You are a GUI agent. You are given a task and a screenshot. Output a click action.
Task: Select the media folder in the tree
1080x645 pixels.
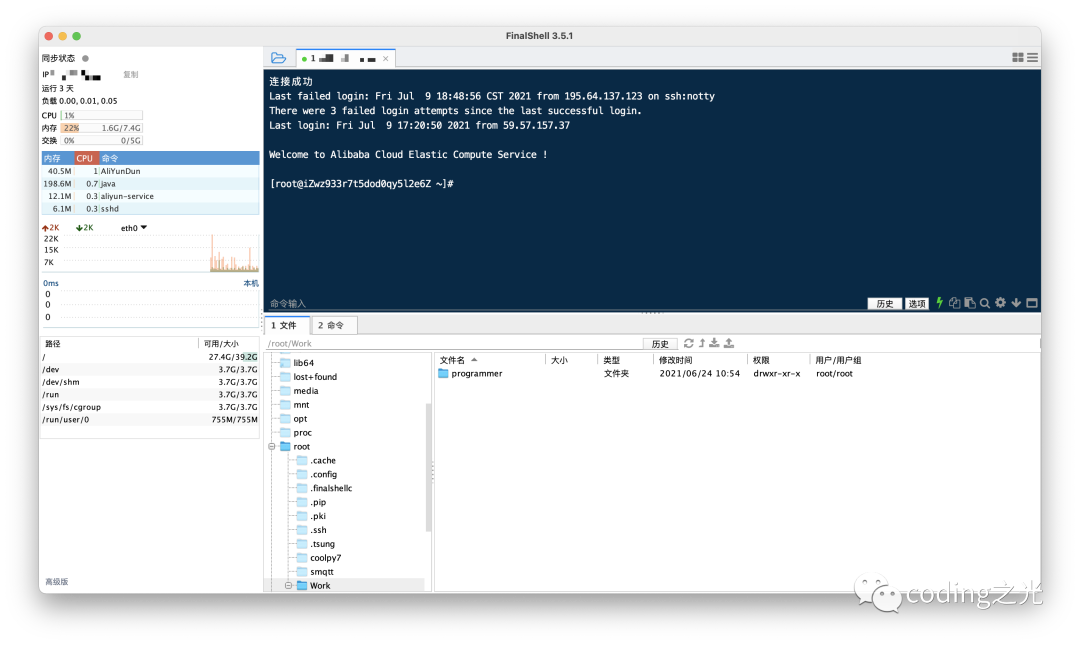(300, 391)
